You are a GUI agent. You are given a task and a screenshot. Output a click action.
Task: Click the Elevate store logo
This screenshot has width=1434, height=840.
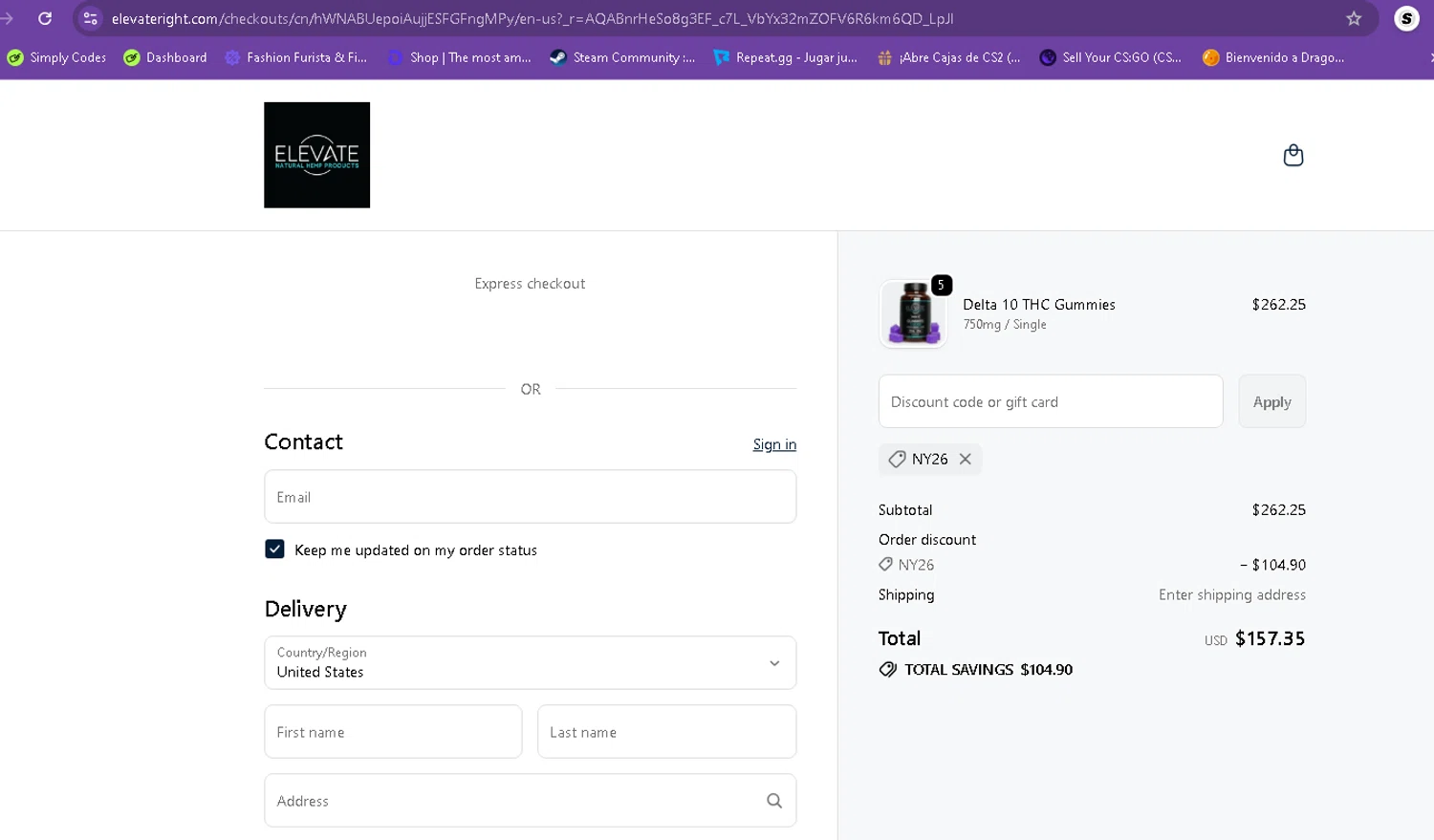(x=316, y=155)
